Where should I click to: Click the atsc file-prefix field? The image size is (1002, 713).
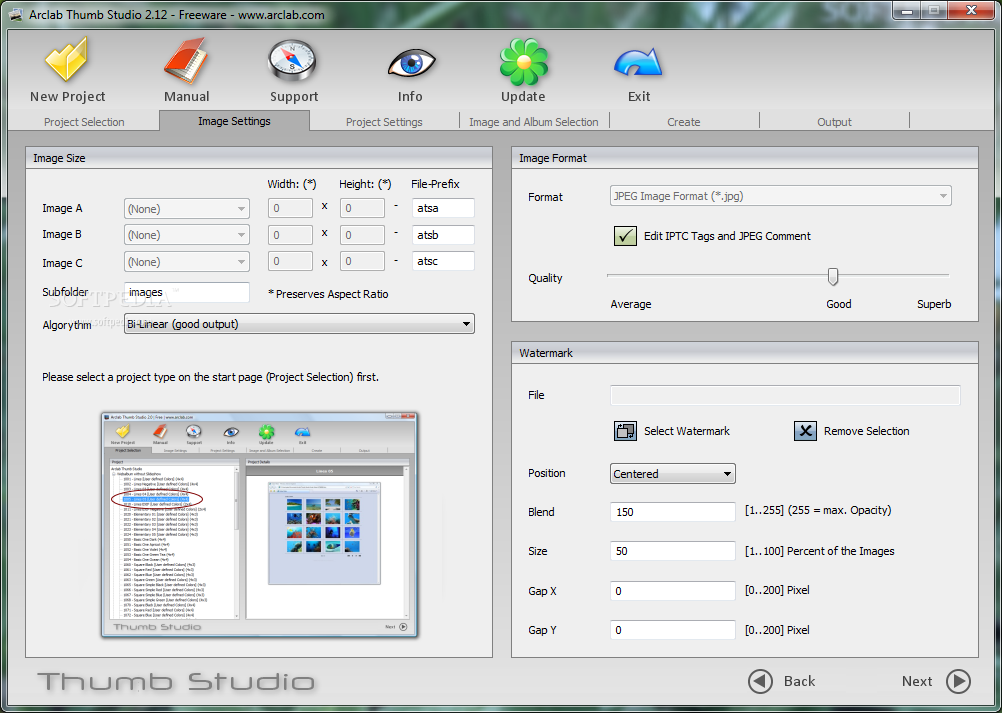(x=443, y=261)
